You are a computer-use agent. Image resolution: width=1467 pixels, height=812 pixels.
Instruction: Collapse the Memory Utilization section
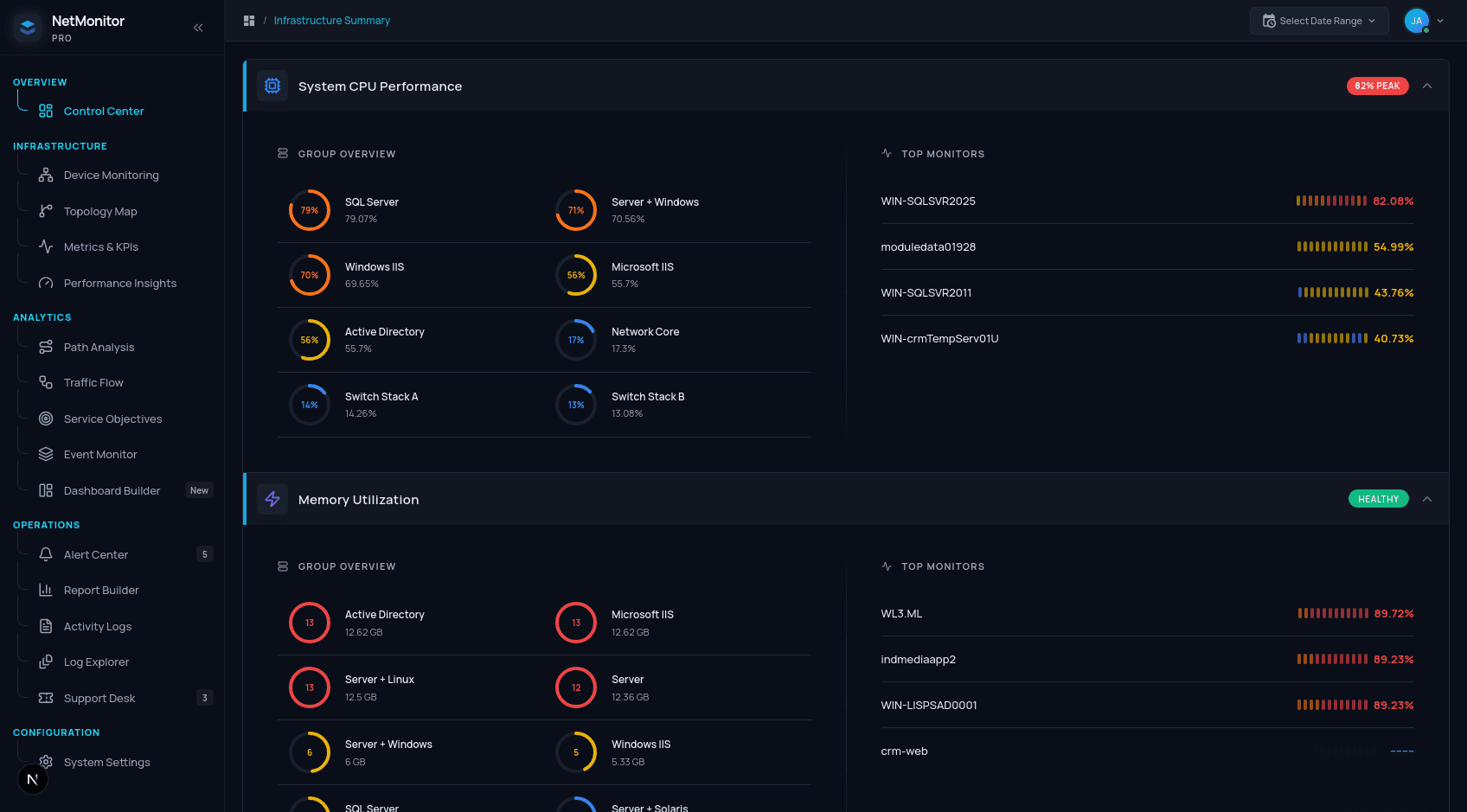pos(1427,499)
